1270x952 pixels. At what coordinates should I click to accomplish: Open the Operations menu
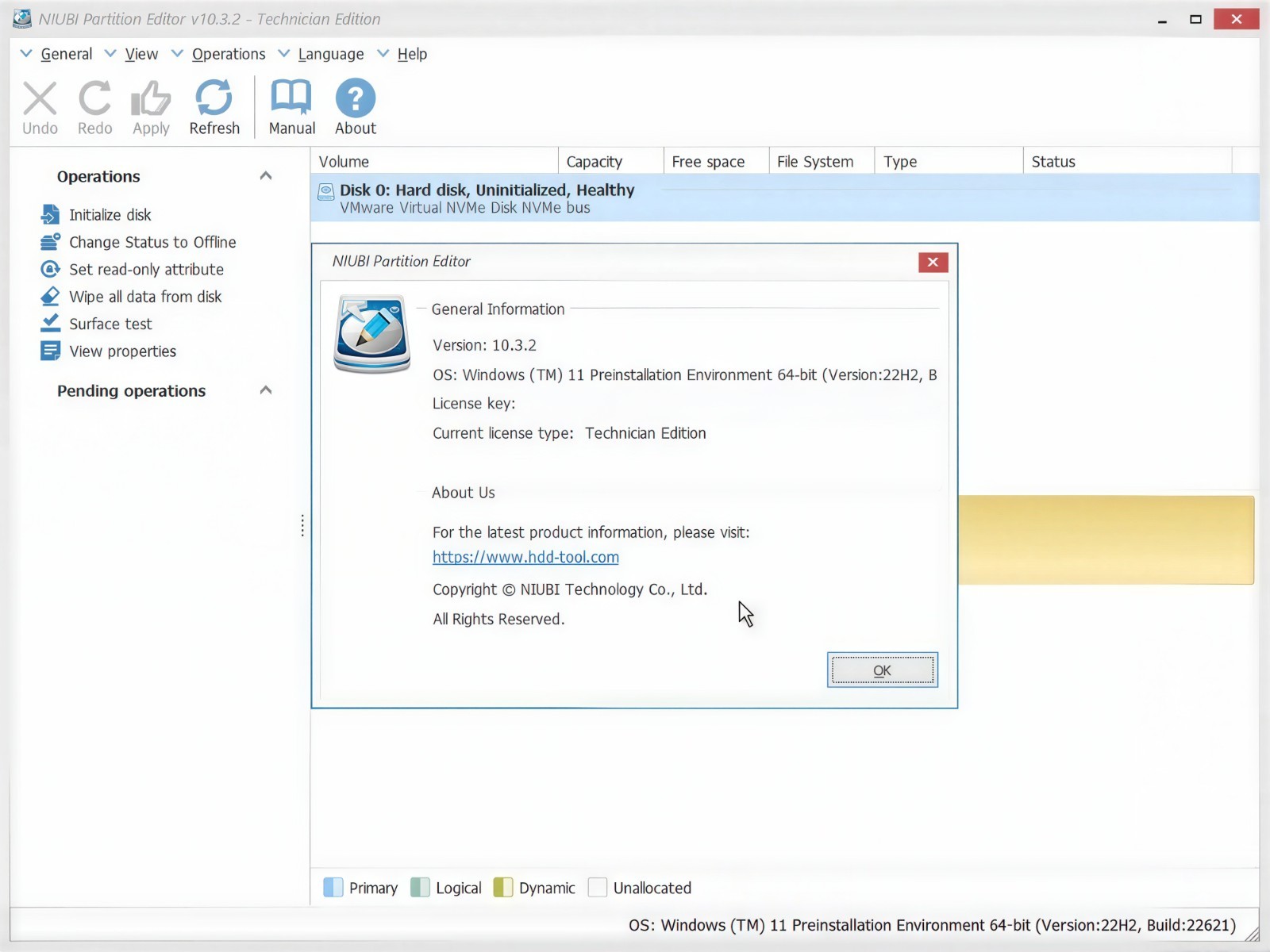[229, 54]
